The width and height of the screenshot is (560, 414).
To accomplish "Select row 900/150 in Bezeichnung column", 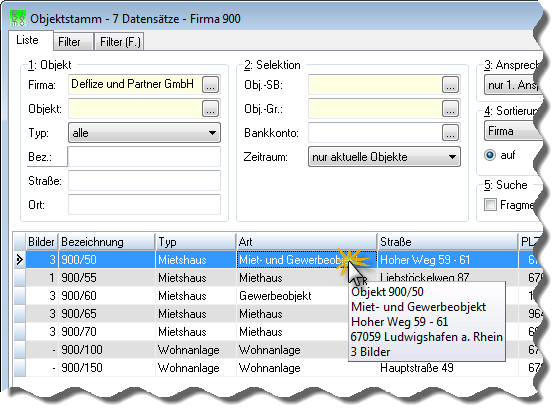I will [x=107, y=368].
